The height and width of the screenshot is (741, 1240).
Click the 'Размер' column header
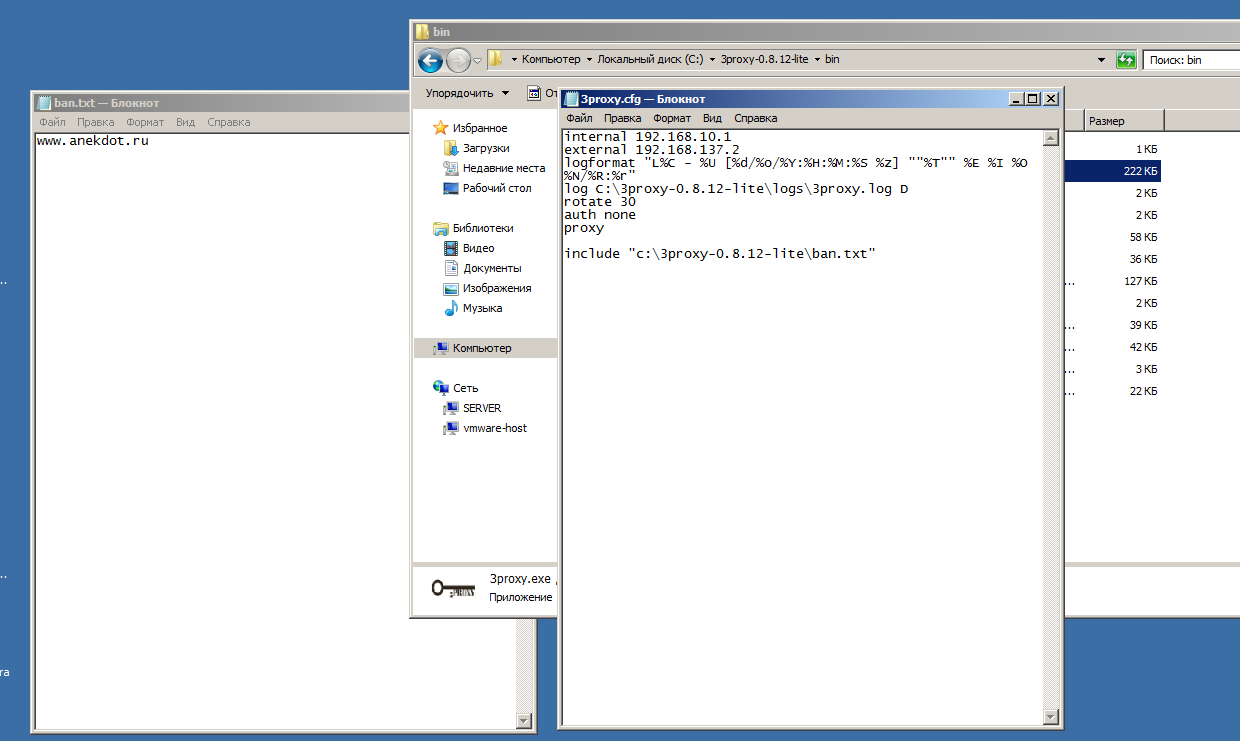click(x=1123, y=121)
